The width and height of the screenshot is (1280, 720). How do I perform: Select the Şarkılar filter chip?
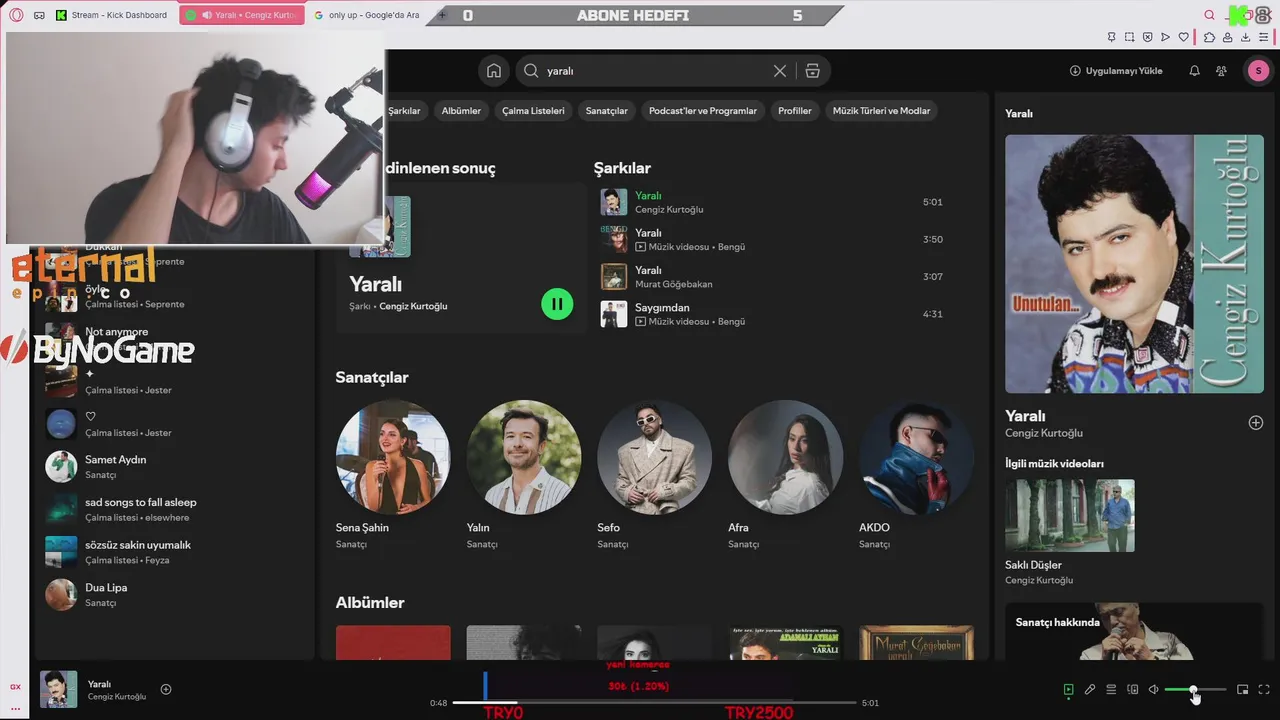pyautogui.click(x=404, y=111)
